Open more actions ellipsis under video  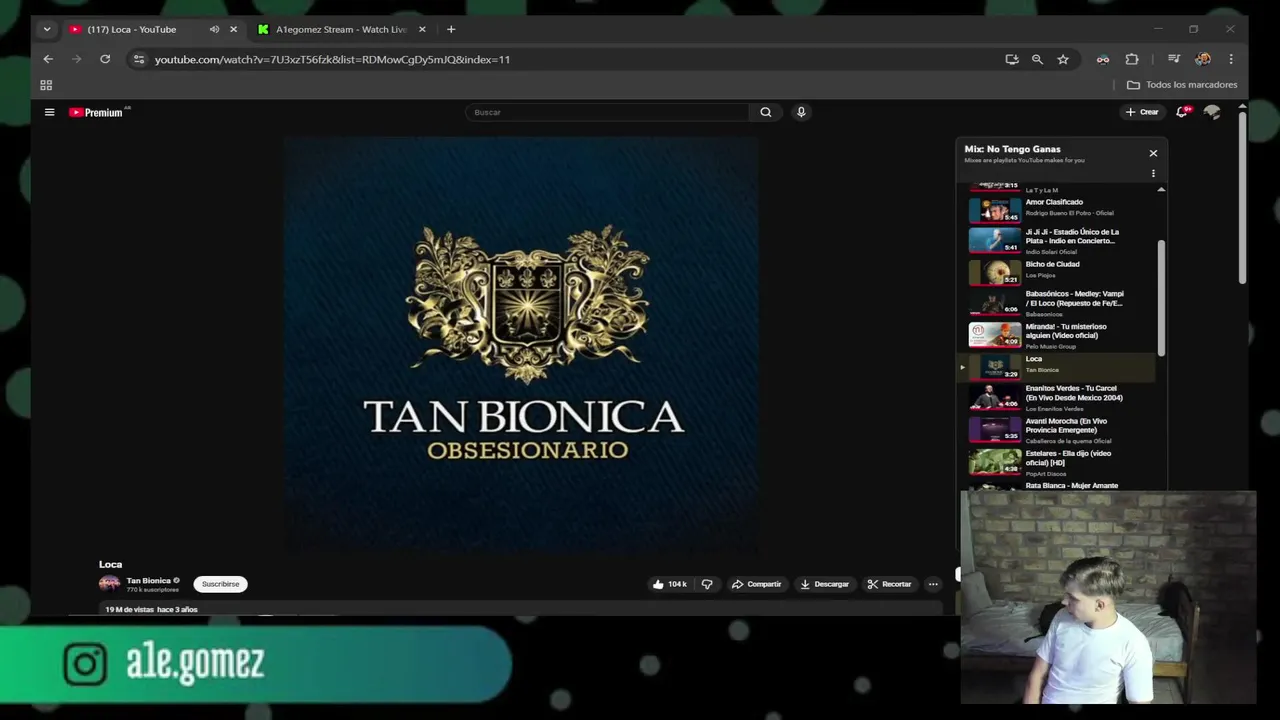coord(933,584)
